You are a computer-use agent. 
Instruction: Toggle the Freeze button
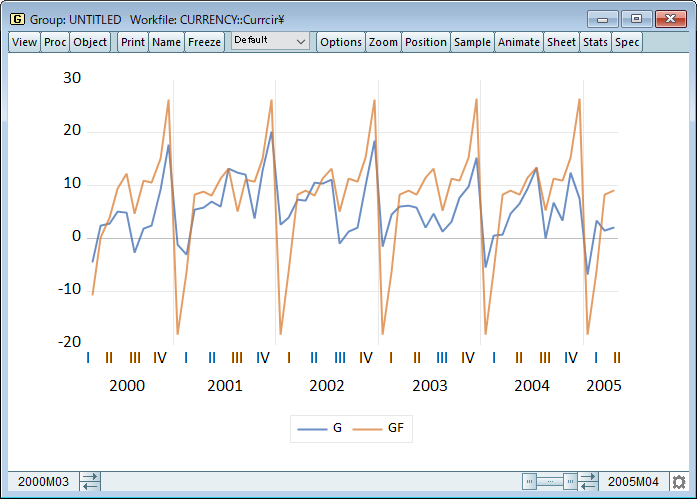[x=204, y=42]
